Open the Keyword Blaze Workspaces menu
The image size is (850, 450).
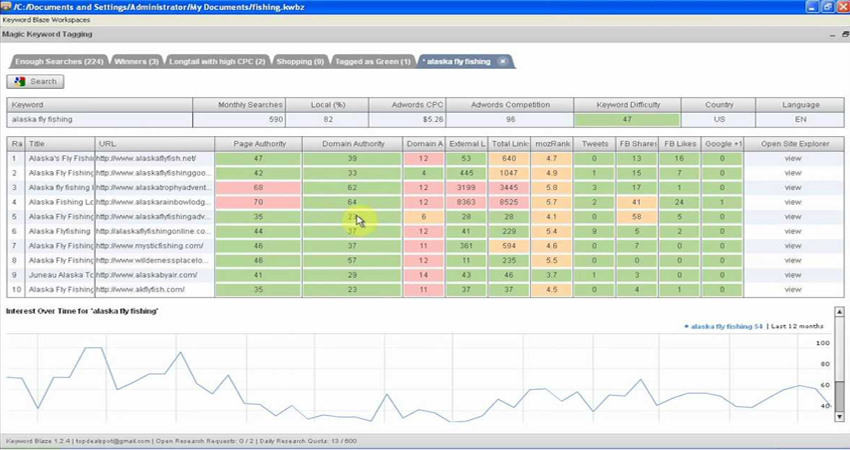click(x=46, y=20)
